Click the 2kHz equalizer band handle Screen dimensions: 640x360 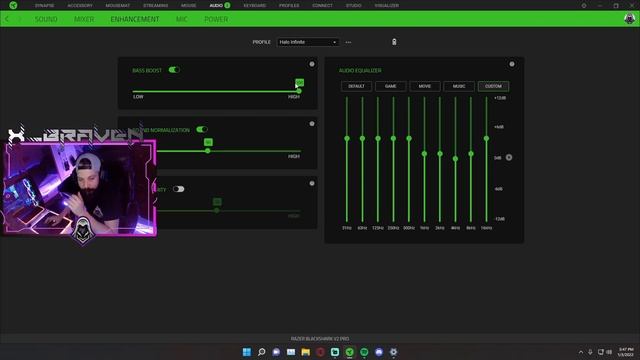click(440, 154)
